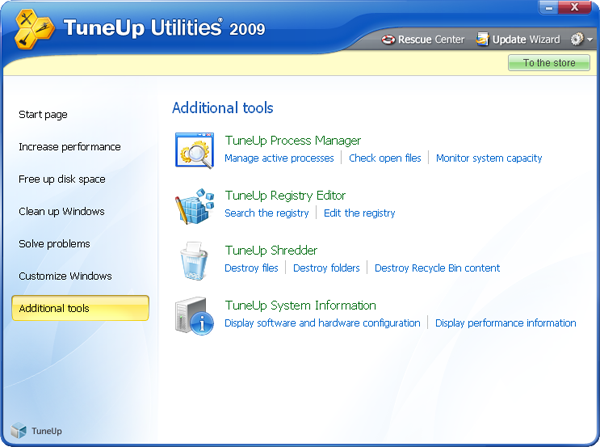This screenshot has width=600, height=447.
Task: Open the settings gear dropdown
Action: (582, 39)
